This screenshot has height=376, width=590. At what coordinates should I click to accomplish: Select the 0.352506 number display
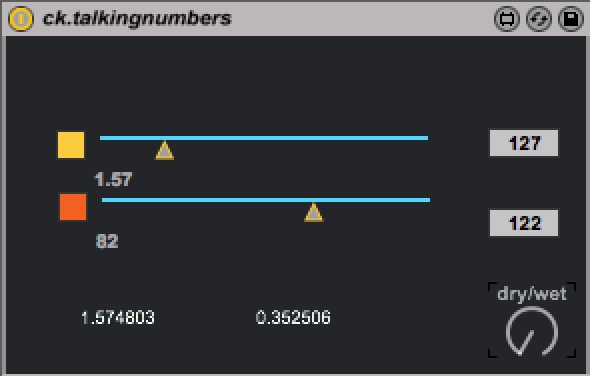(x=293, y=318)
